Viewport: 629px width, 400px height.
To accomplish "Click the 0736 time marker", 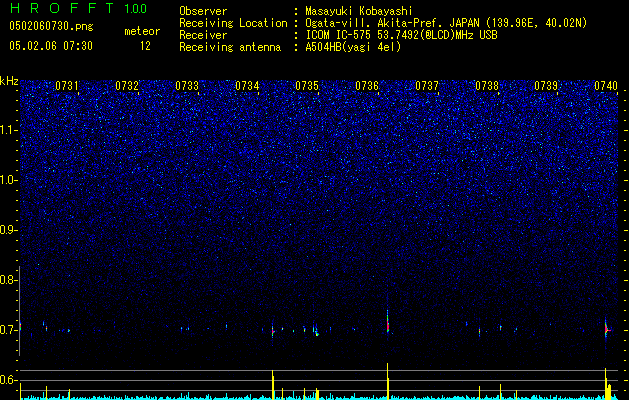I will click(367, 86).
